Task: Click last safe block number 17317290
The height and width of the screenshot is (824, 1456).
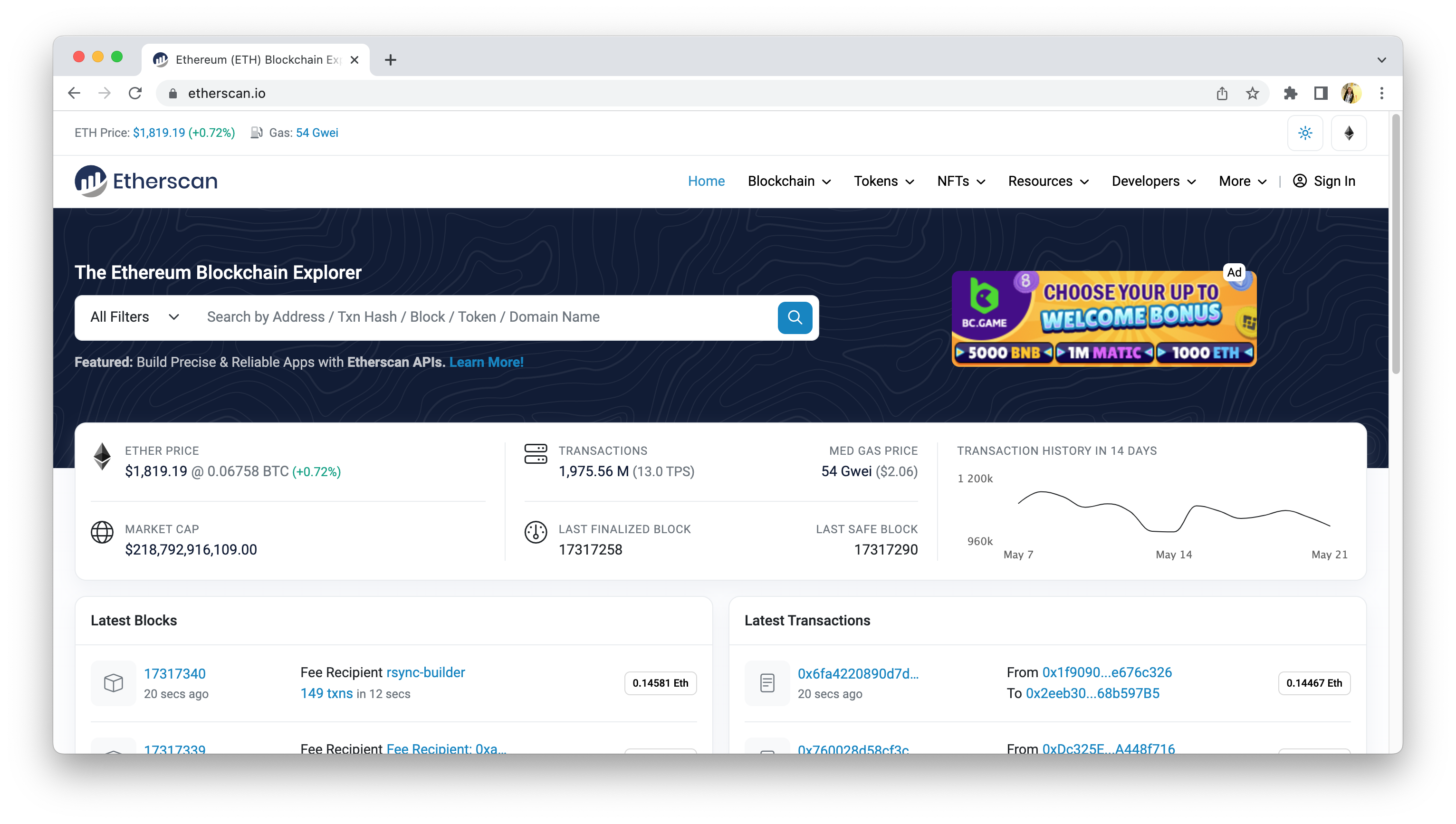Action: click(x=886, y=549)
